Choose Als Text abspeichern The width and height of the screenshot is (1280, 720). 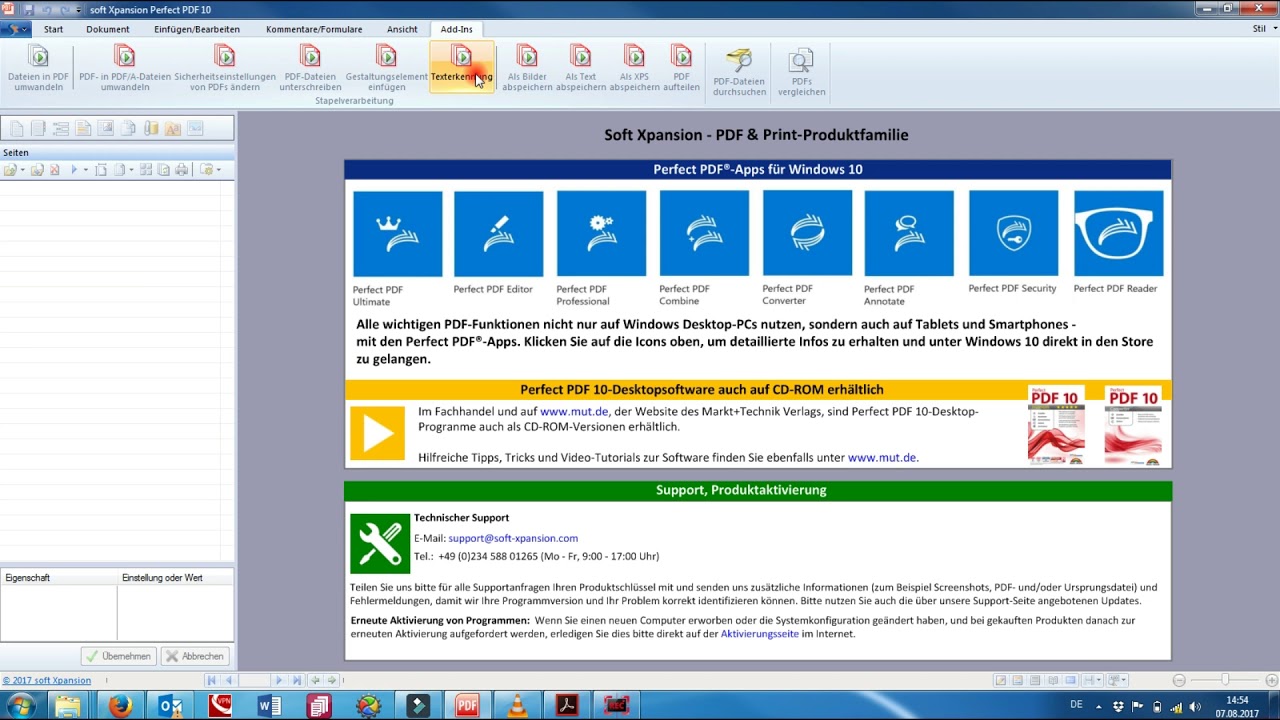(x=581, y=68)
